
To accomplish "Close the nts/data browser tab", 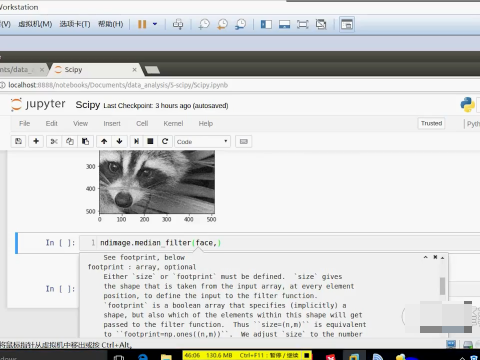I will (x=42, y=70).
